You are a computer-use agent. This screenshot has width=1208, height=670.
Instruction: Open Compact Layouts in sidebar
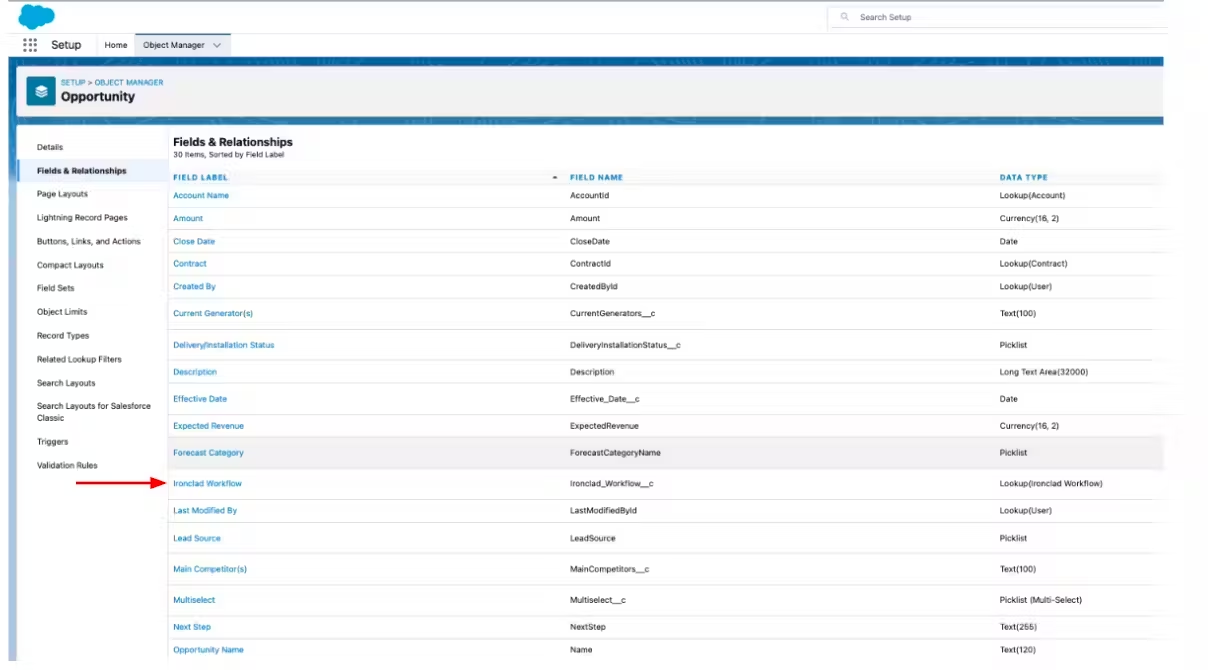(70, 265)
